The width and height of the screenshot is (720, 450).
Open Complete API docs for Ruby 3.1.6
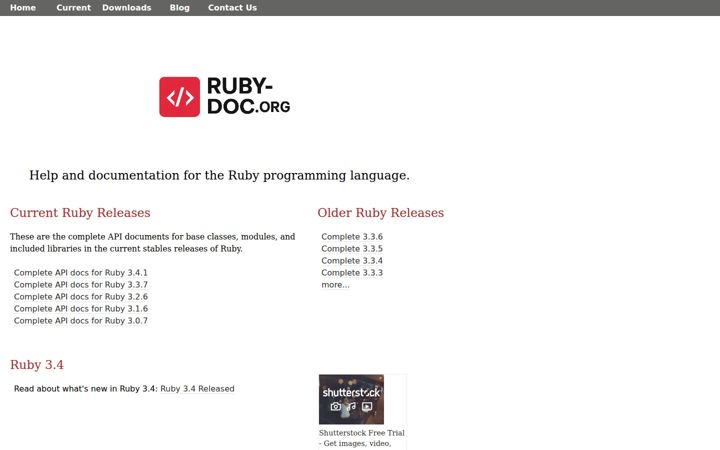(x=81, y=309)
